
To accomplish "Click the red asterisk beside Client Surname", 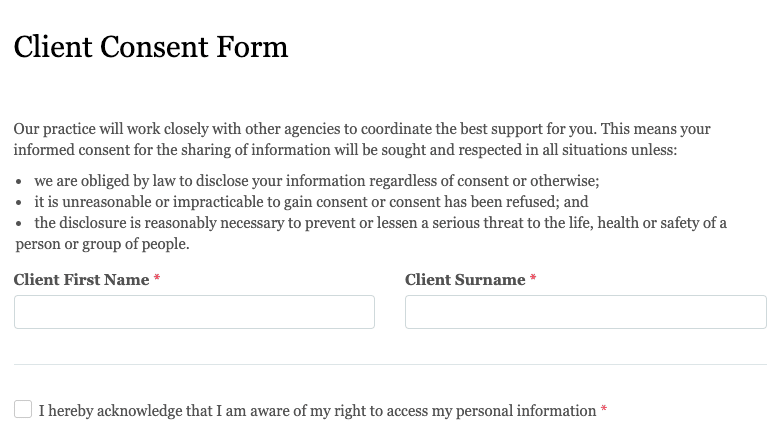I will pyautogui.click(x=533, y=280).
